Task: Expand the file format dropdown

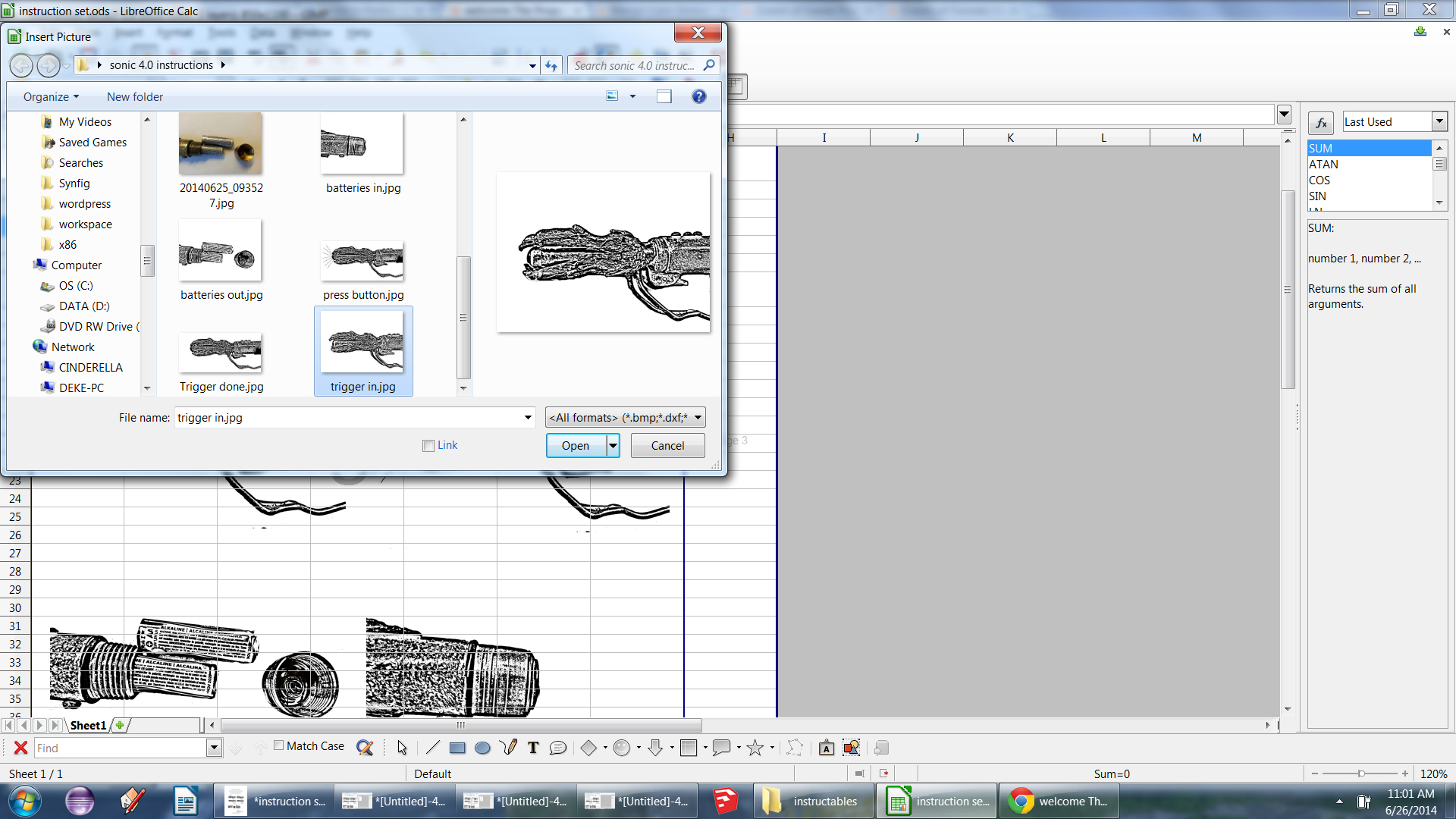Action: pyautogui.click(x=698, y=417)
